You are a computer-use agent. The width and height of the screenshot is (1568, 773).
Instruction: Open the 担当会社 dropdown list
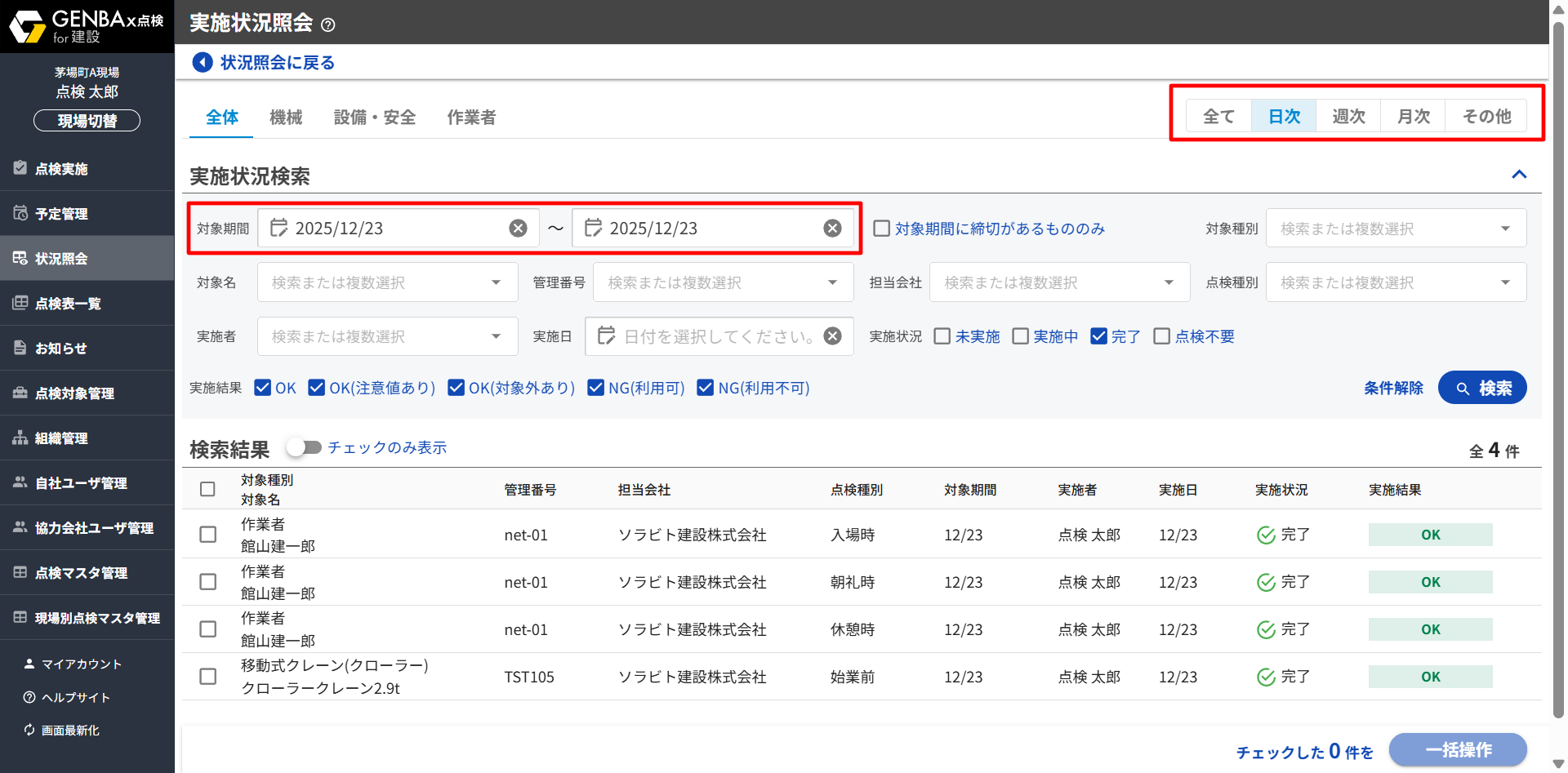point(1168,282)
